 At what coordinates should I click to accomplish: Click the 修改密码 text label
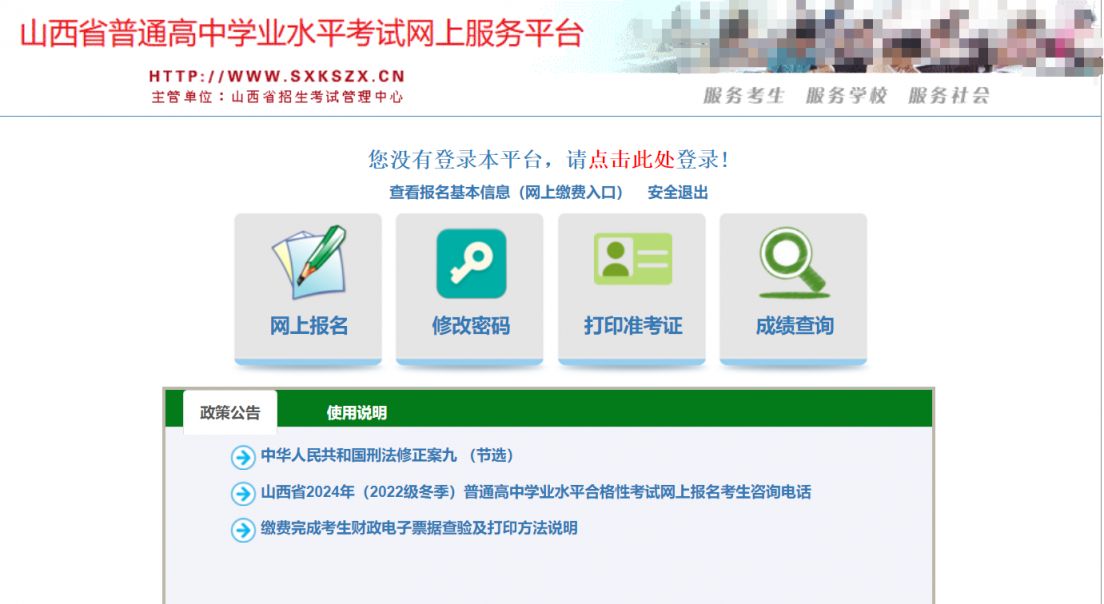tap(471, 325)
